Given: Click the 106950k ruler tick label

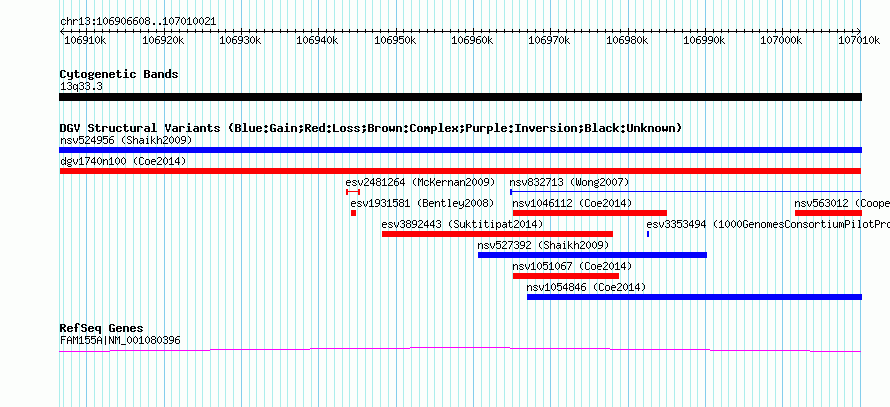Looking at the screenshot, I should (x=395, y=40).
